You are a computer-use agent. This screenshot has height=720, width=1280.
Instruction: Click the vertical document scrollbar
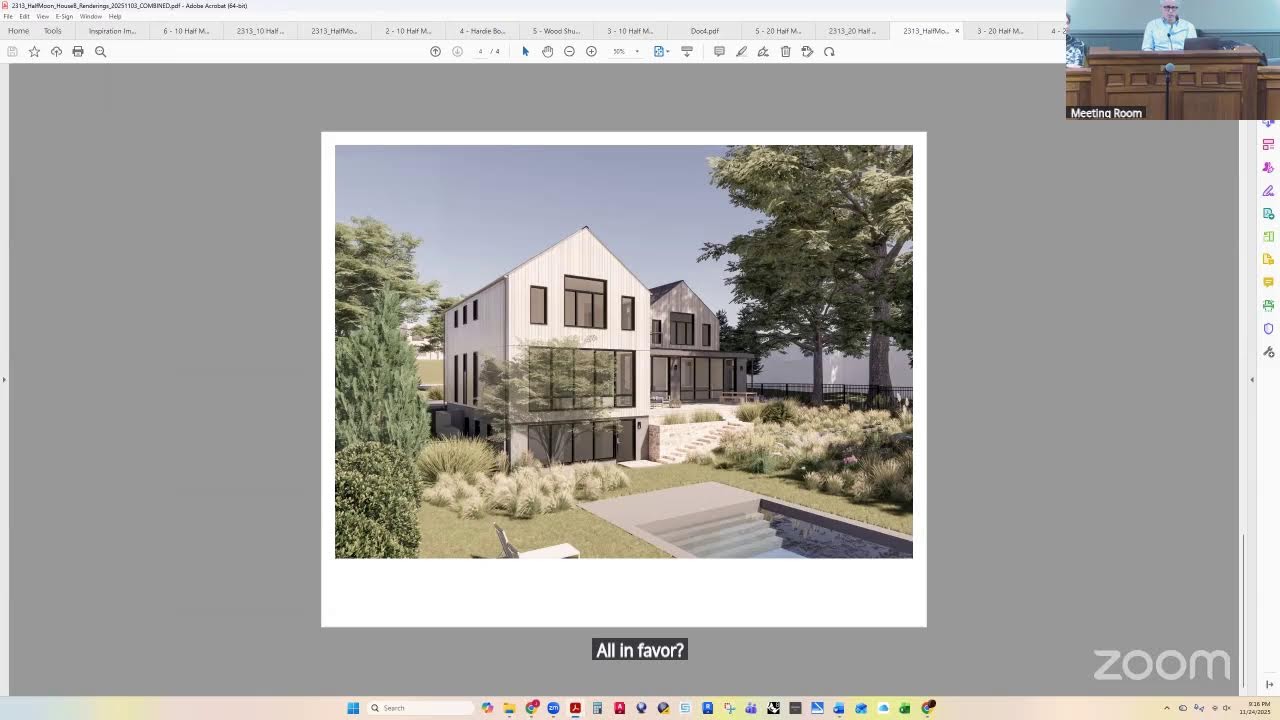click(1243, 611)
